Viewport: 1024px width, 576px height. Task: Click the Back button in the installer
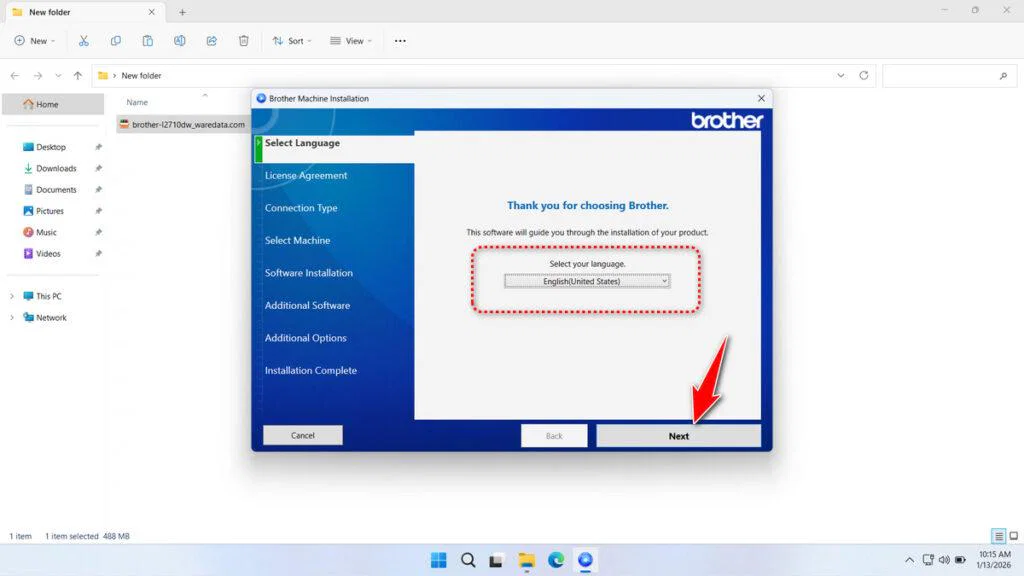coord(554,435)
